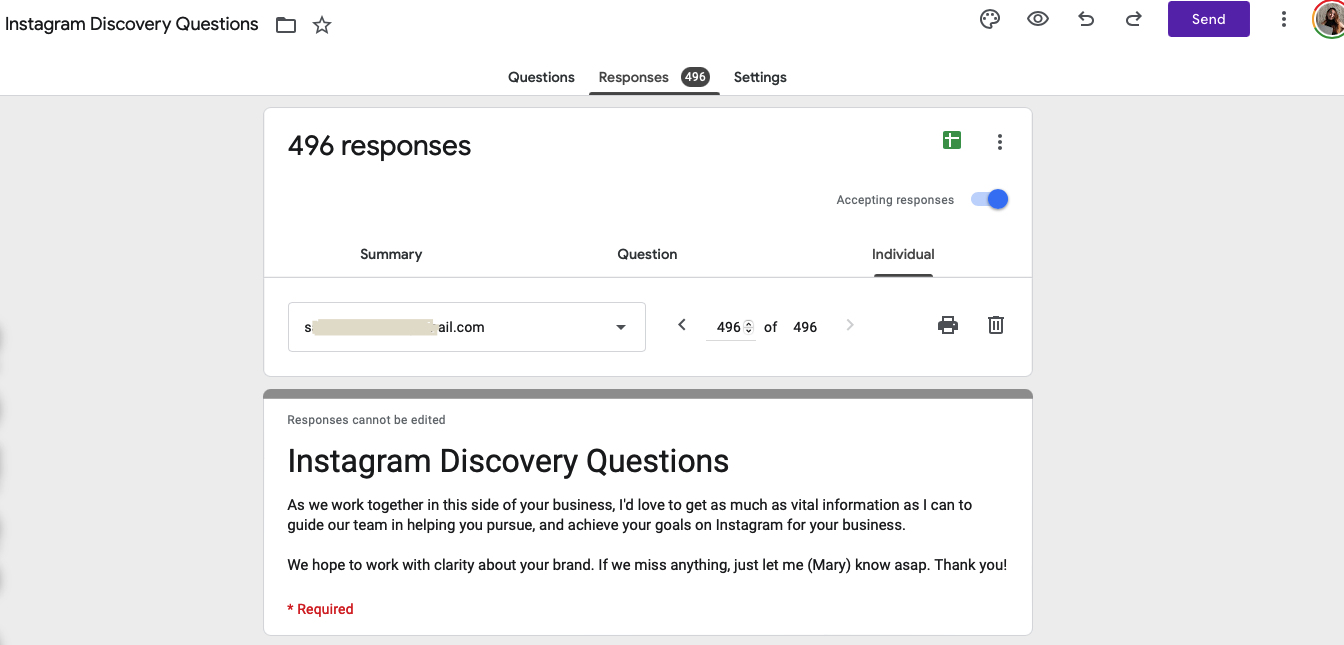Click the 496 badge on Responses tab
The width and height of the screenshot is (1344, 645).
(695, 77)
